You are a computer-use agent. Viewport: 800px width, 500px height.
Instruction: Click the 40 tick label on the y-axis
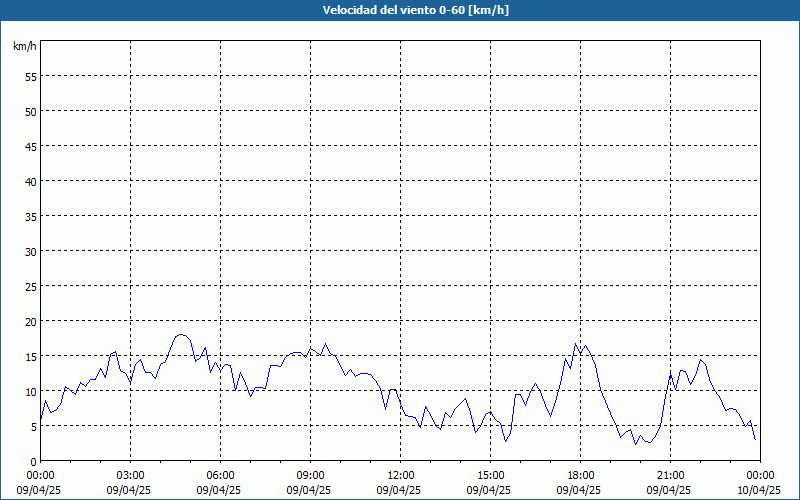[x=31, y=181]
